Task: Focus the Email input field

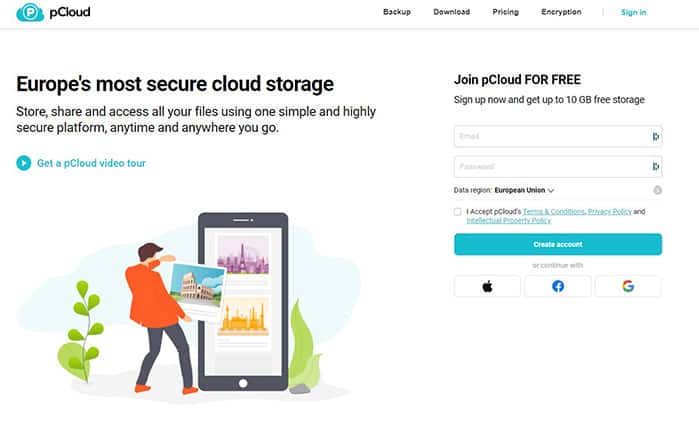Action: pos(558,136)
